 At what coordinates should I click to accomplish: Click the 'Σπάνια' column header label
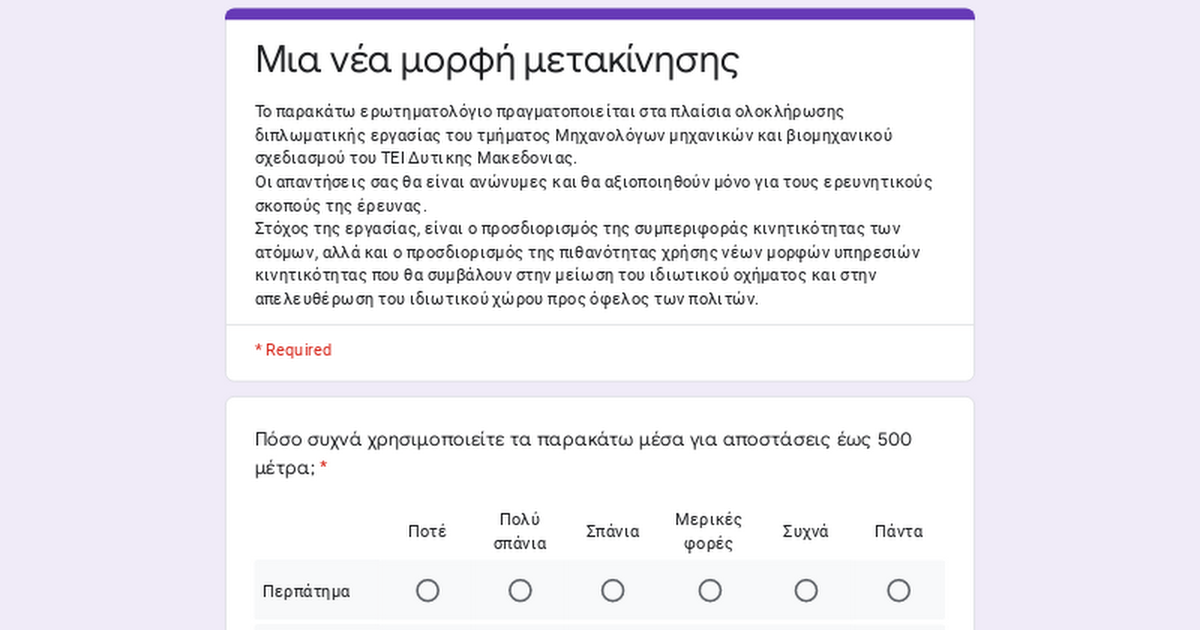[613, 531]
